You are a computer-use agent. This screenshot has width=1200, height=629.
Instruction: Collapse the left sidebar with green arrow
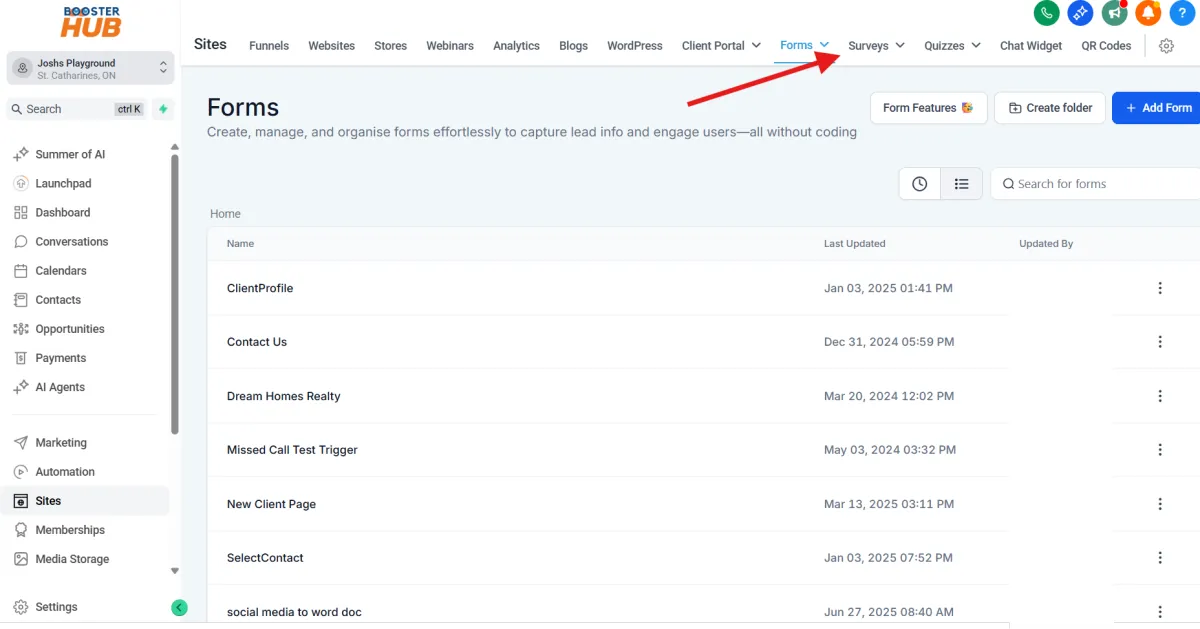point(179,607)
